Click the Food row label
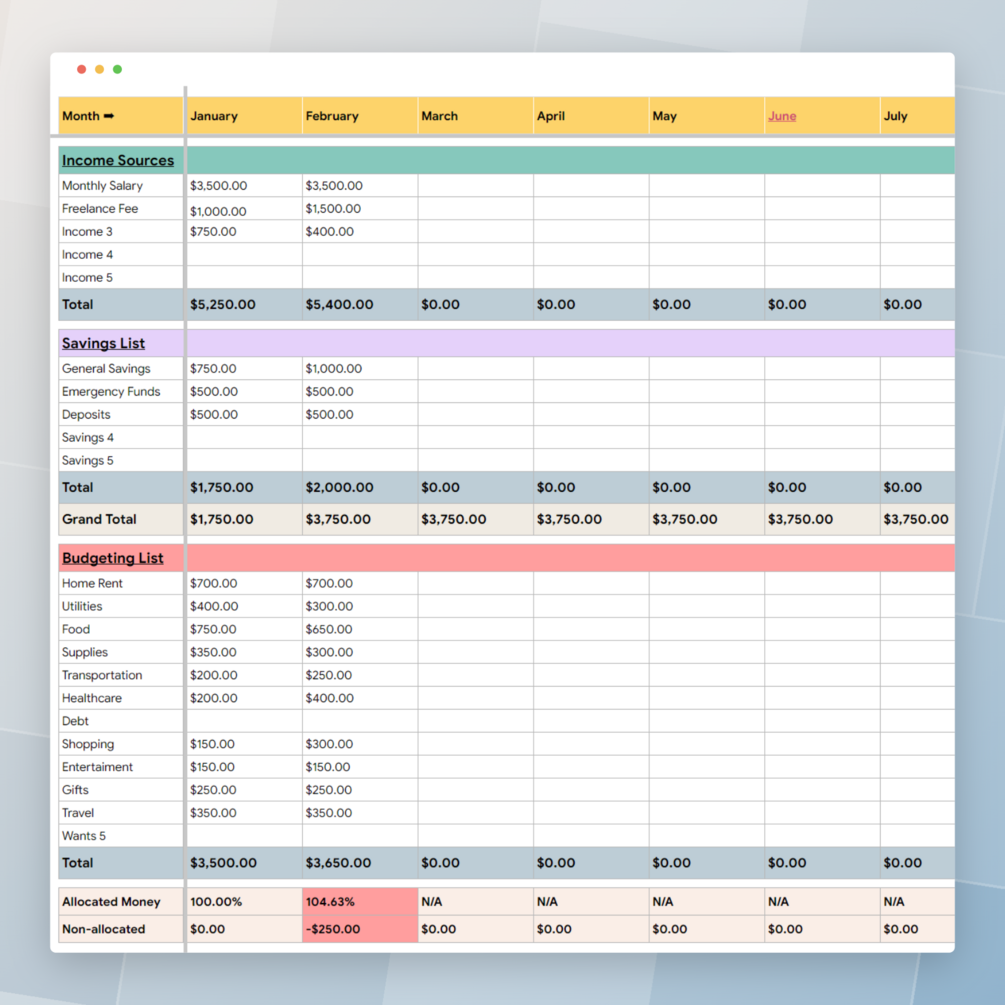 click(x=76, y=629)
